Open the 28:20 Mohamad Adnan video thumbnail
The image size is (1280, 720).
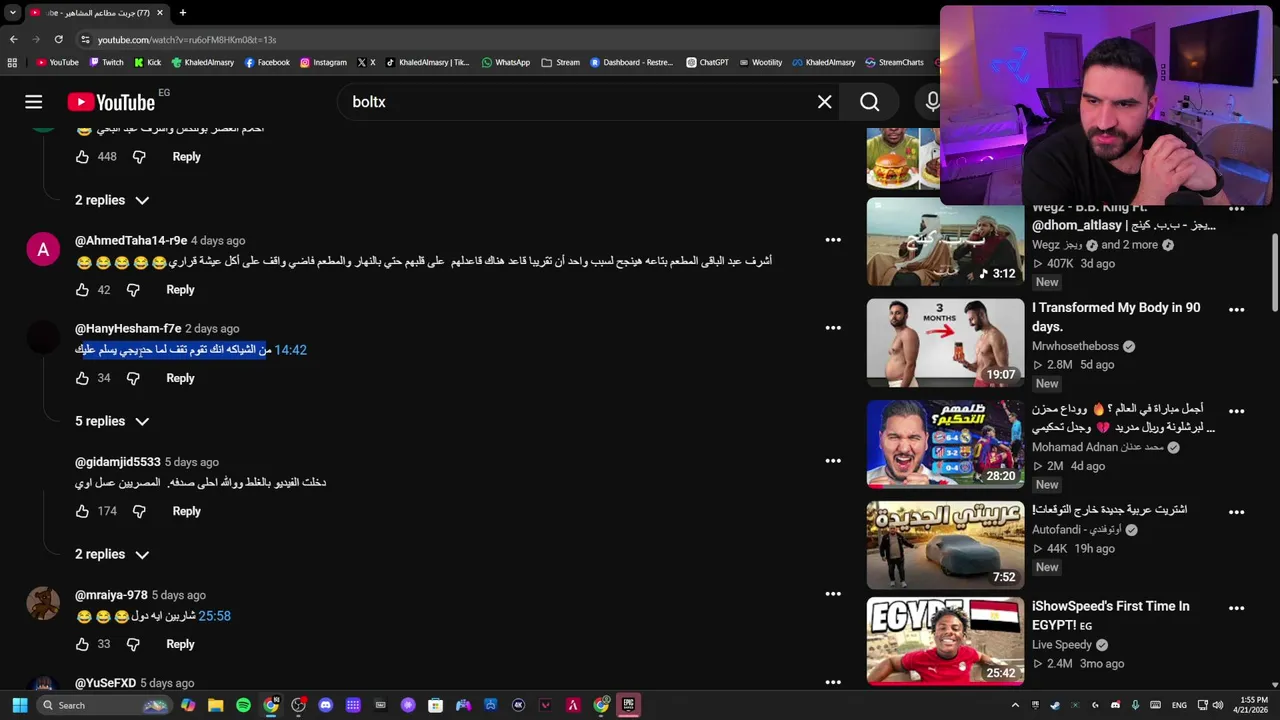click(945, 444)
